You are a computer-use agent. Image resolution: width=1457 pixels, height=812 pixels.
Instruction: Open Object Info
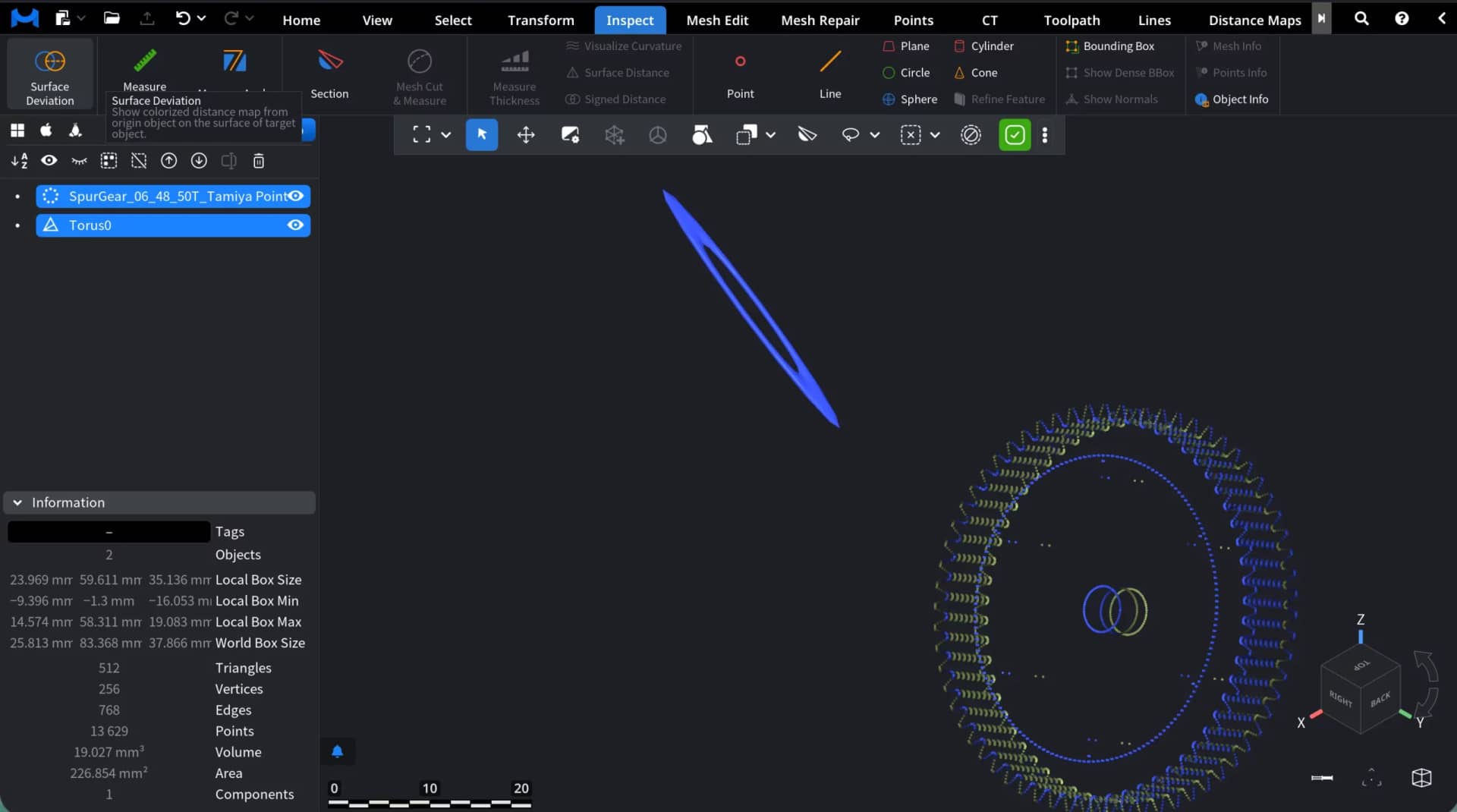[1231, 99]
